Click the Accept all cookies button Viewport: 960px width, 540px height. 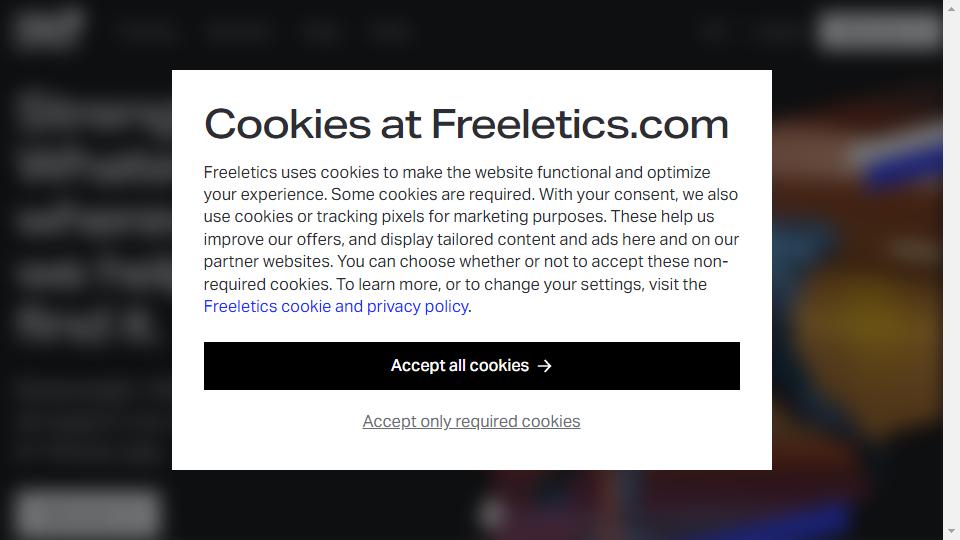(x=471, y=366)
